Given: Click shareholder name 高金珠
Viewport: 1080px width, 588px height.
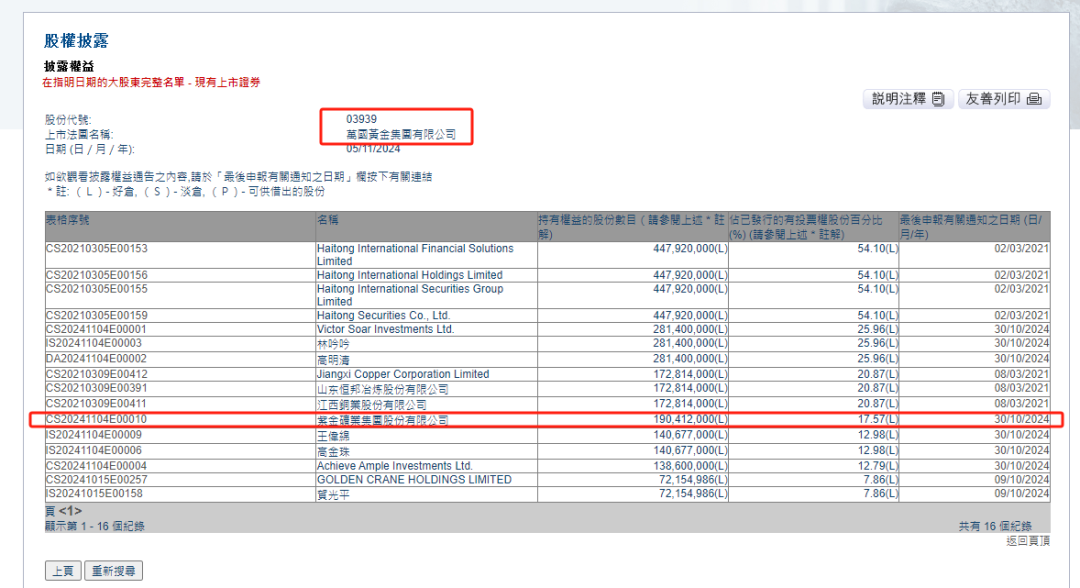Looking at the screenshot, I should [333, 451].
